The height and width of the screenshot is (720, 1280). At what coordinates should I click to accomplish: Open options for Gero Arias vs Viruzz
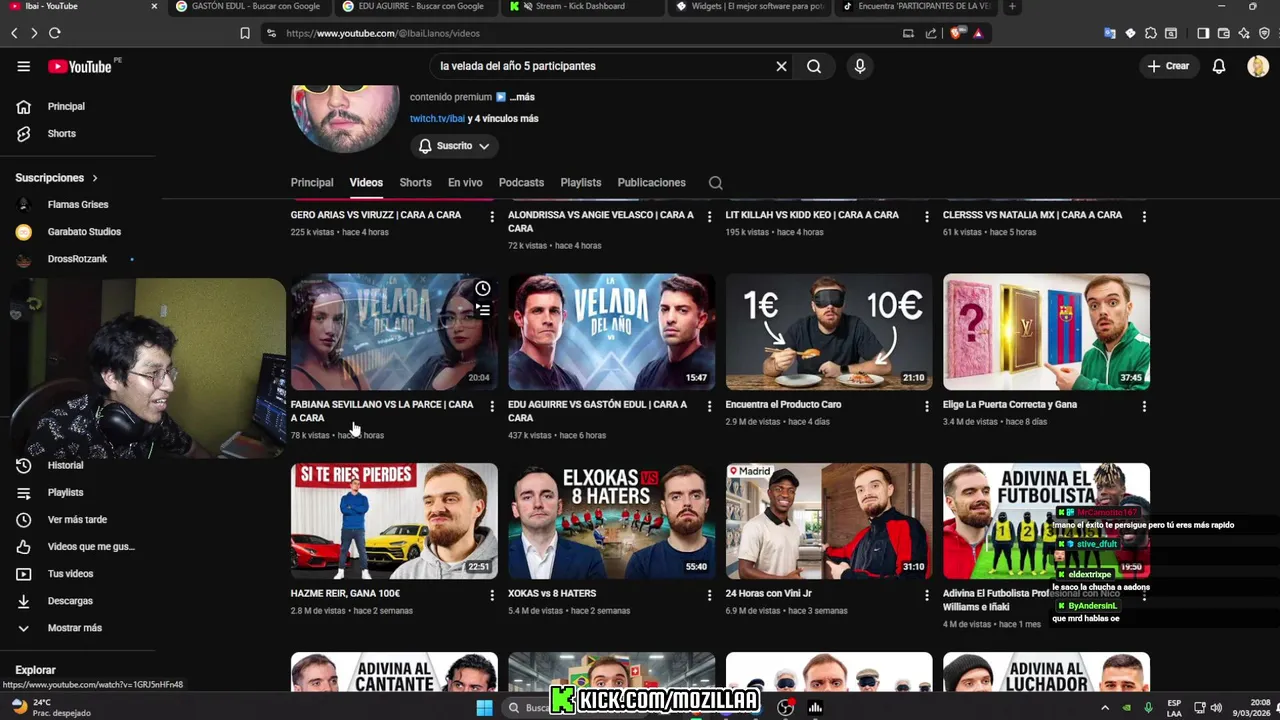(x=491, y=216)
